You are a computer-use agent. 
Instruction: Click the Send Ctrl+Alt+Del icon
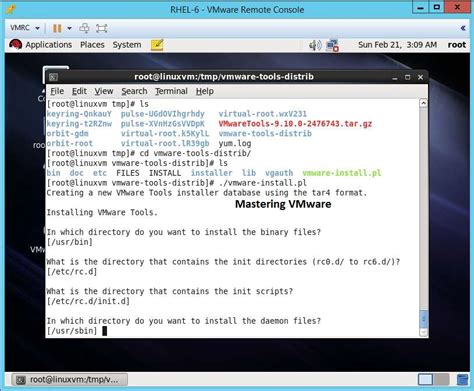click(x=84, y=28)
